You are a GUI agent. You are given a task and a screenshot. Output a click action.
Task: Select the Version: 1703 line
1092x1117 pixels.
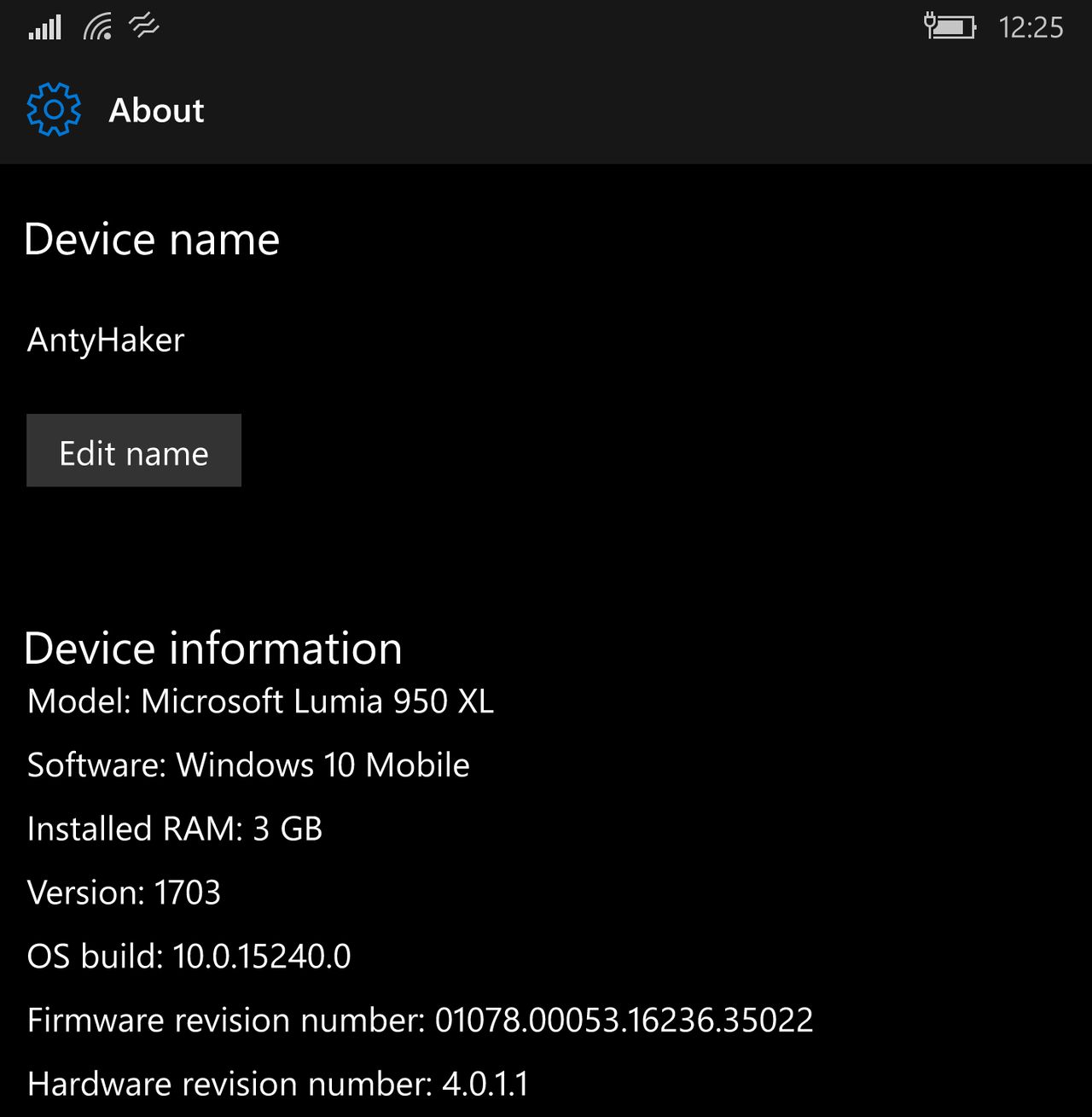tap(124, 893)
